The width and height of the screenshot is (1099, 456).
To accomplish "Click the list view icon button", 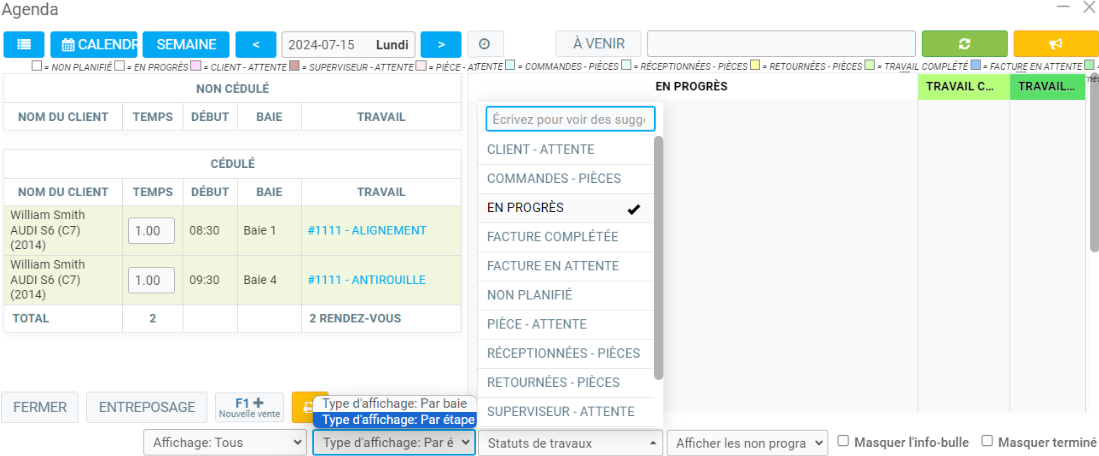I will pos(24,45).
